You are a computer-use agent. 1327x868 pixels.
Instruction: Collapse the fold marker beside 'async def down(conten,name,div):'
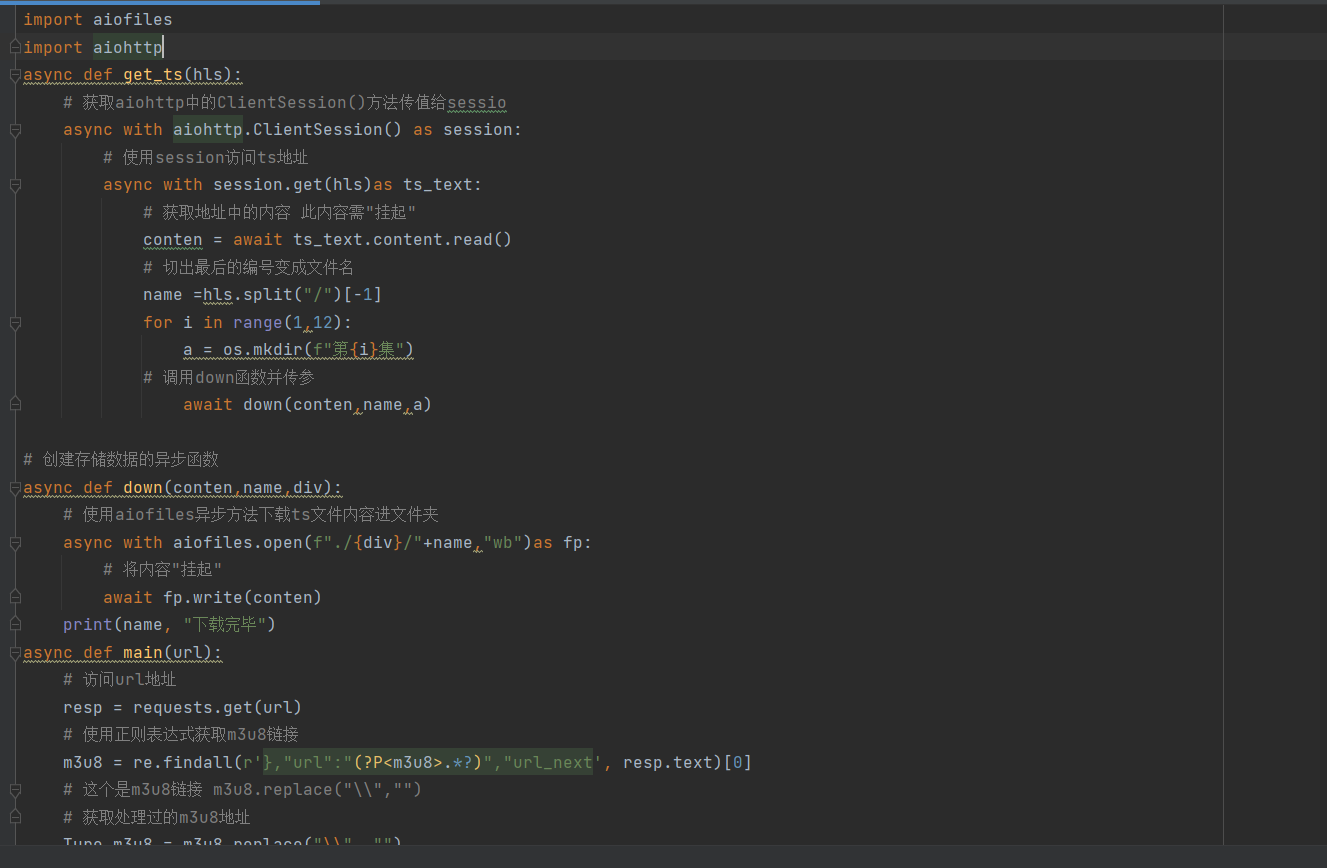[14, 488]
